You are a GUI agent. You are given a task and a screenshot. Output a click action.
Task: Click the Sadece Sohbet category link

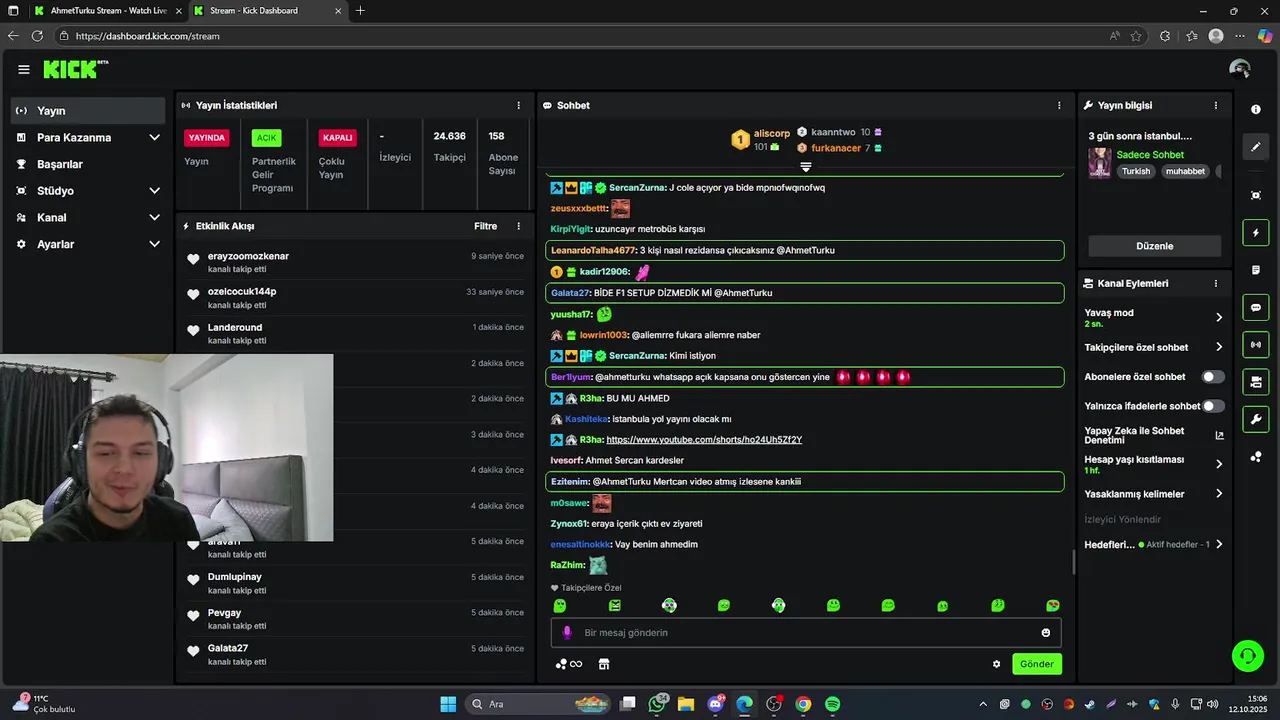[1150, 155]
